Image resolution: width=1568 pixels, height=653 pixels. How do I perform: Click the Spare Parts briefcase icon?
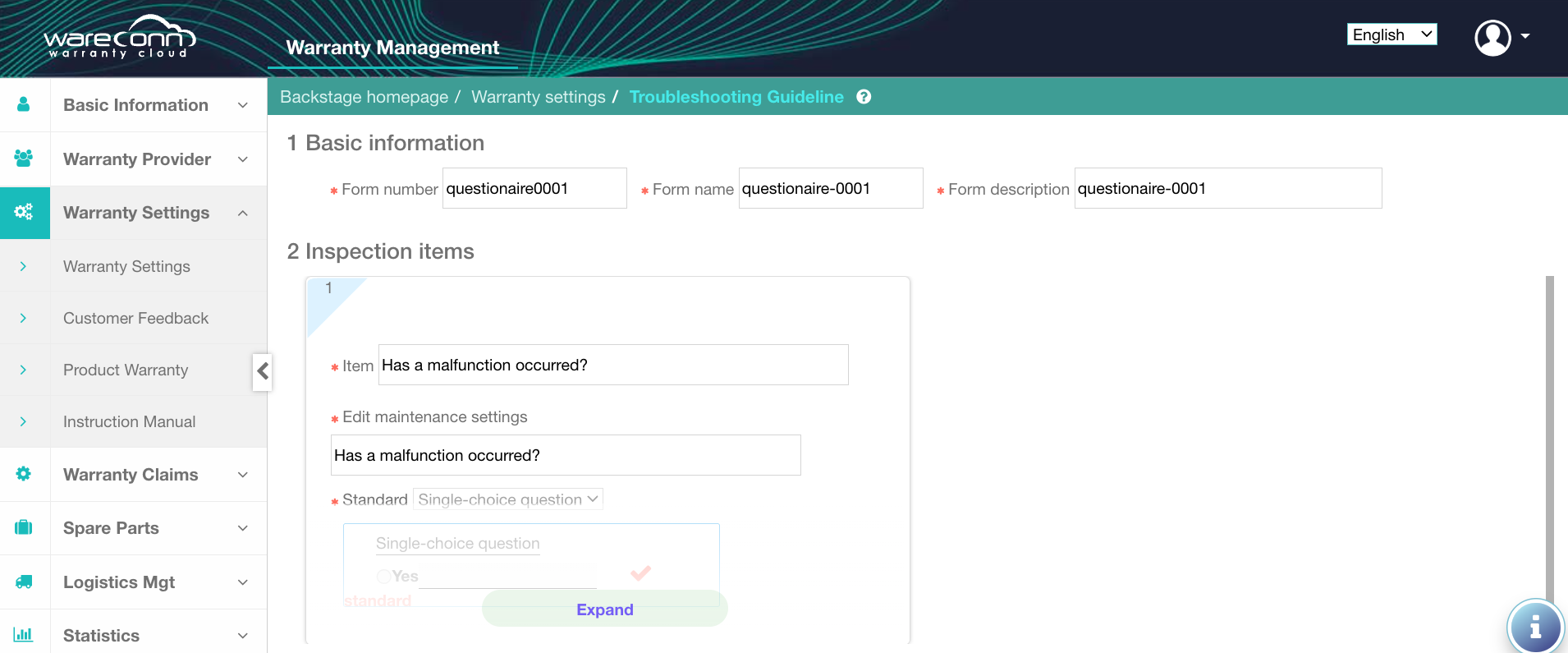tap(24, 527)
